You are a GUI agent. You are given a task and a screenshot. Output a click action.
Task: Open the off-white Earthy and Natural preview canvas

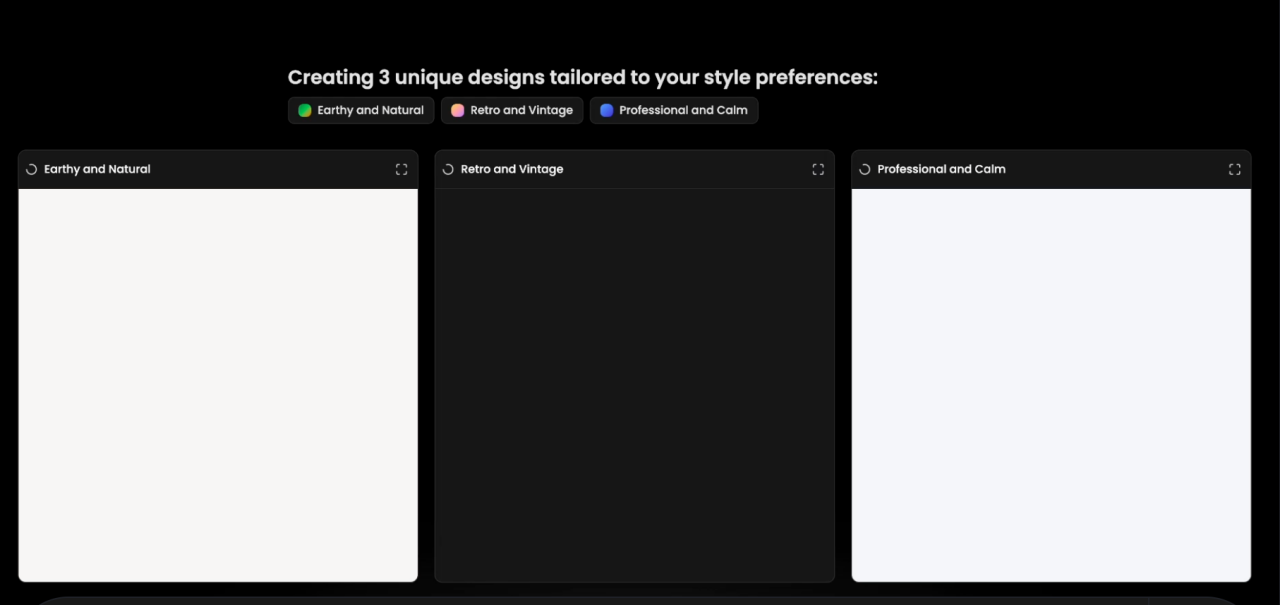(x=218, y=385)
